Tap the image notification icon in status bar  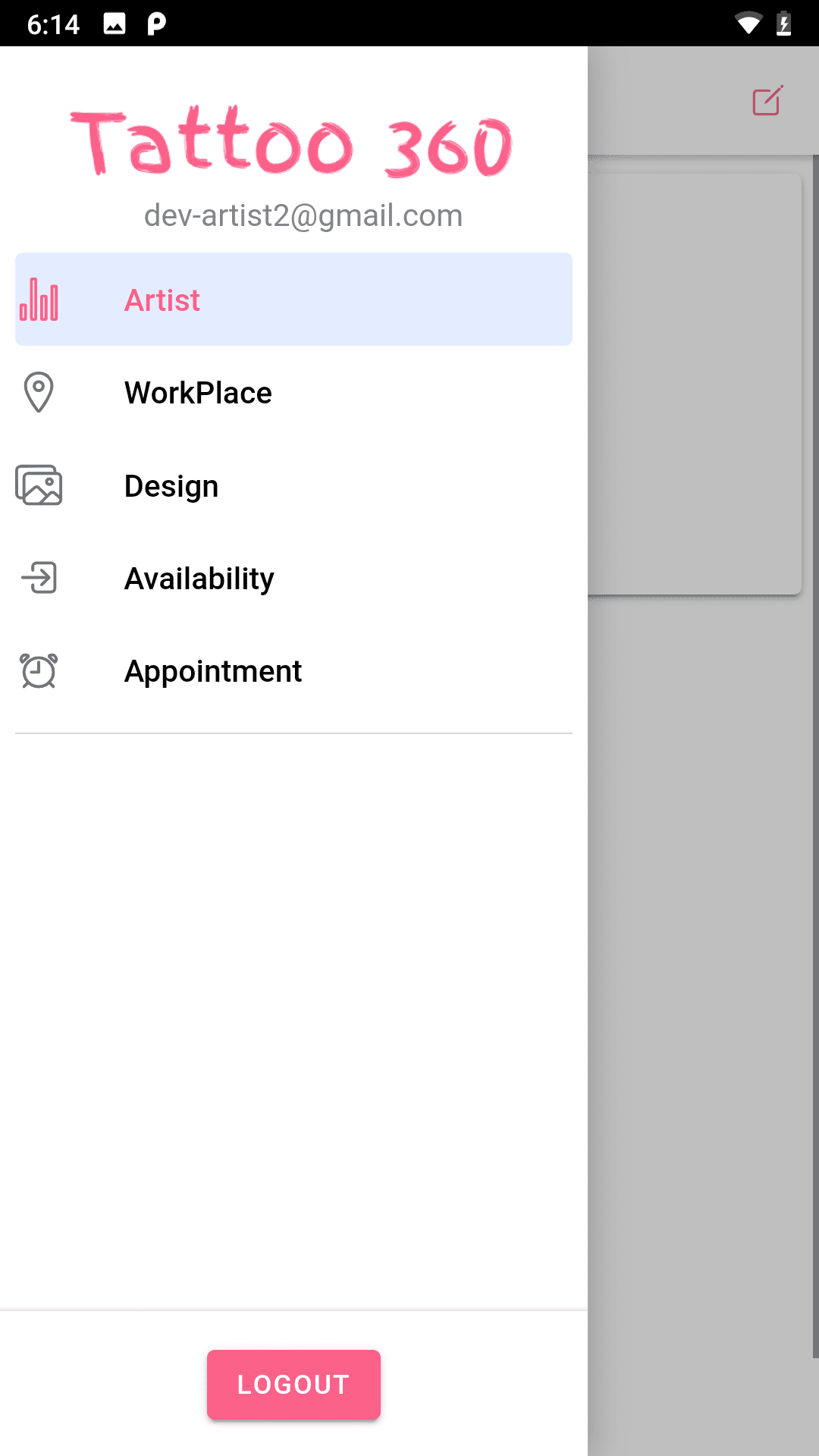115,24
